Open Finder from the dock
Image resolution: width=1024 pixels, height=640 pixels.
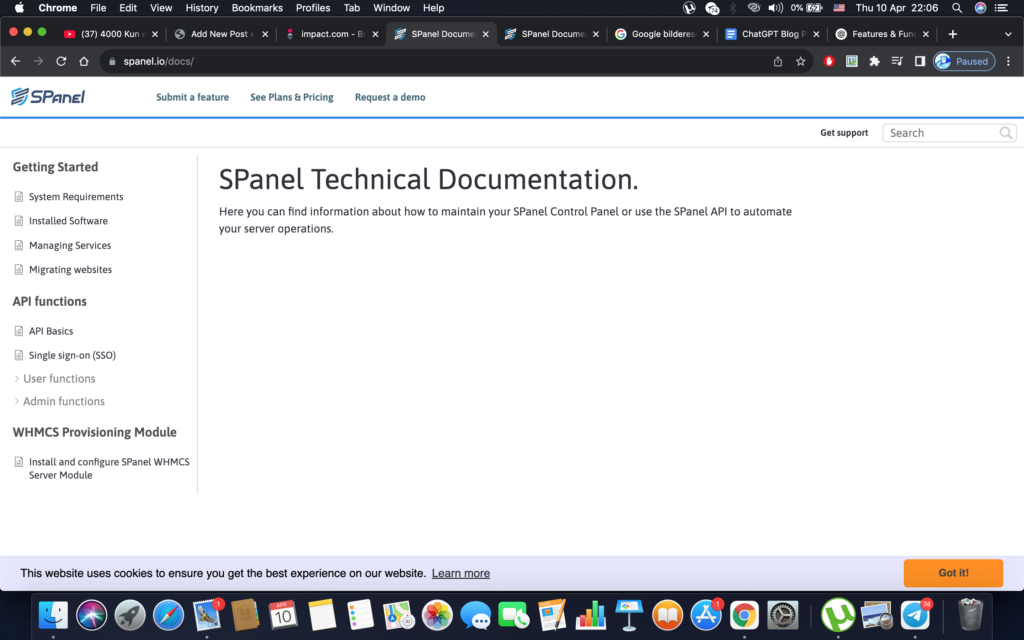click(54, 615)
